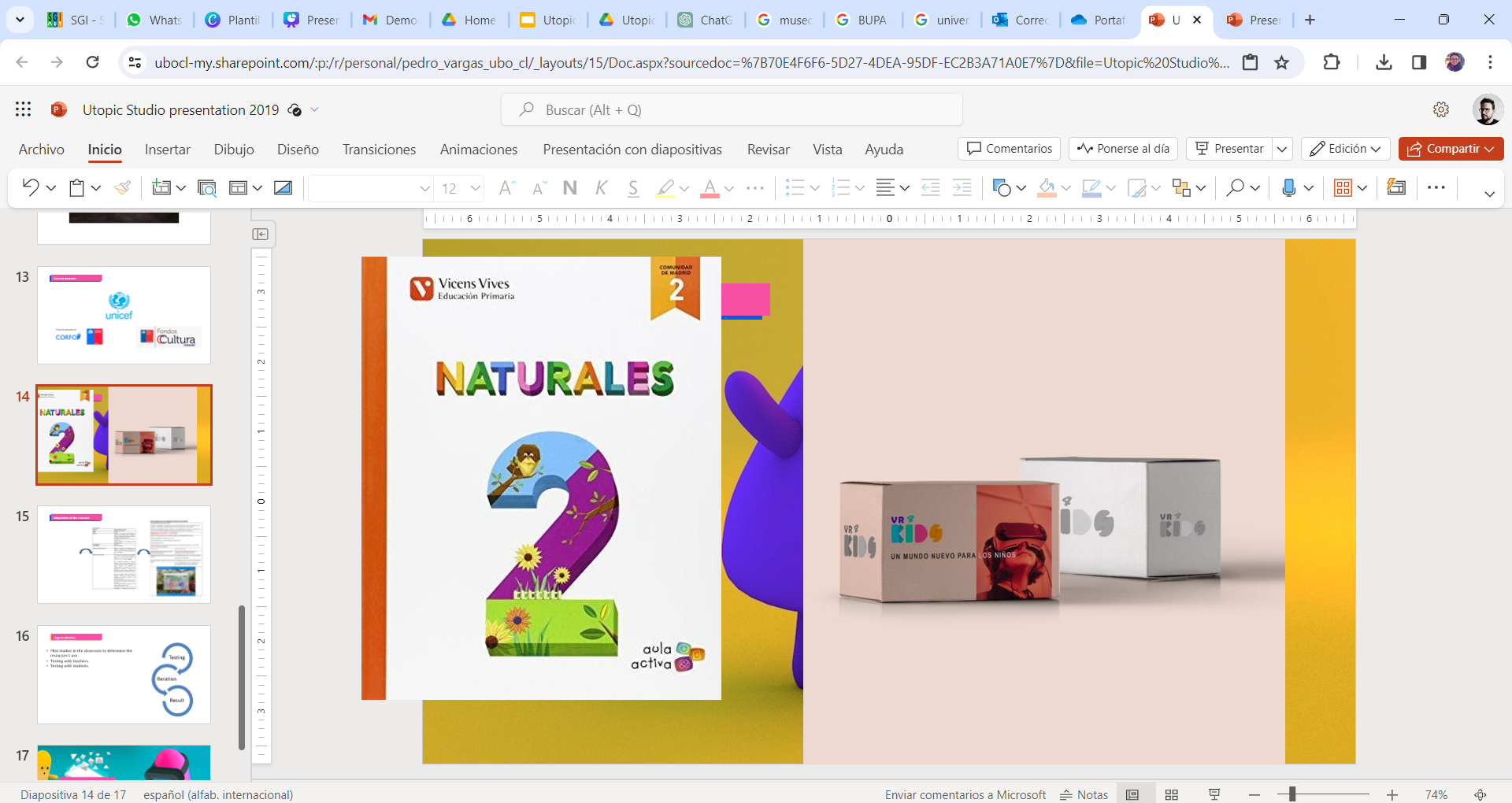
Task: Switch to slide sorter grid view icon
Action: tap(1172, 794)
